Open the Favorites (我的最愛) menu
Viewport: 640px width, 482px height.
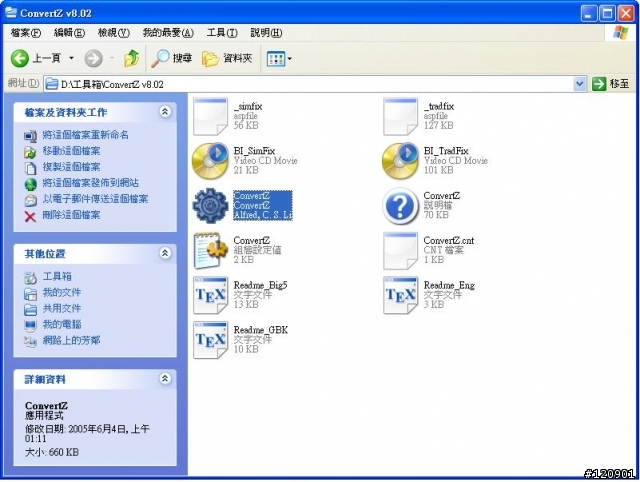(168, 33)
